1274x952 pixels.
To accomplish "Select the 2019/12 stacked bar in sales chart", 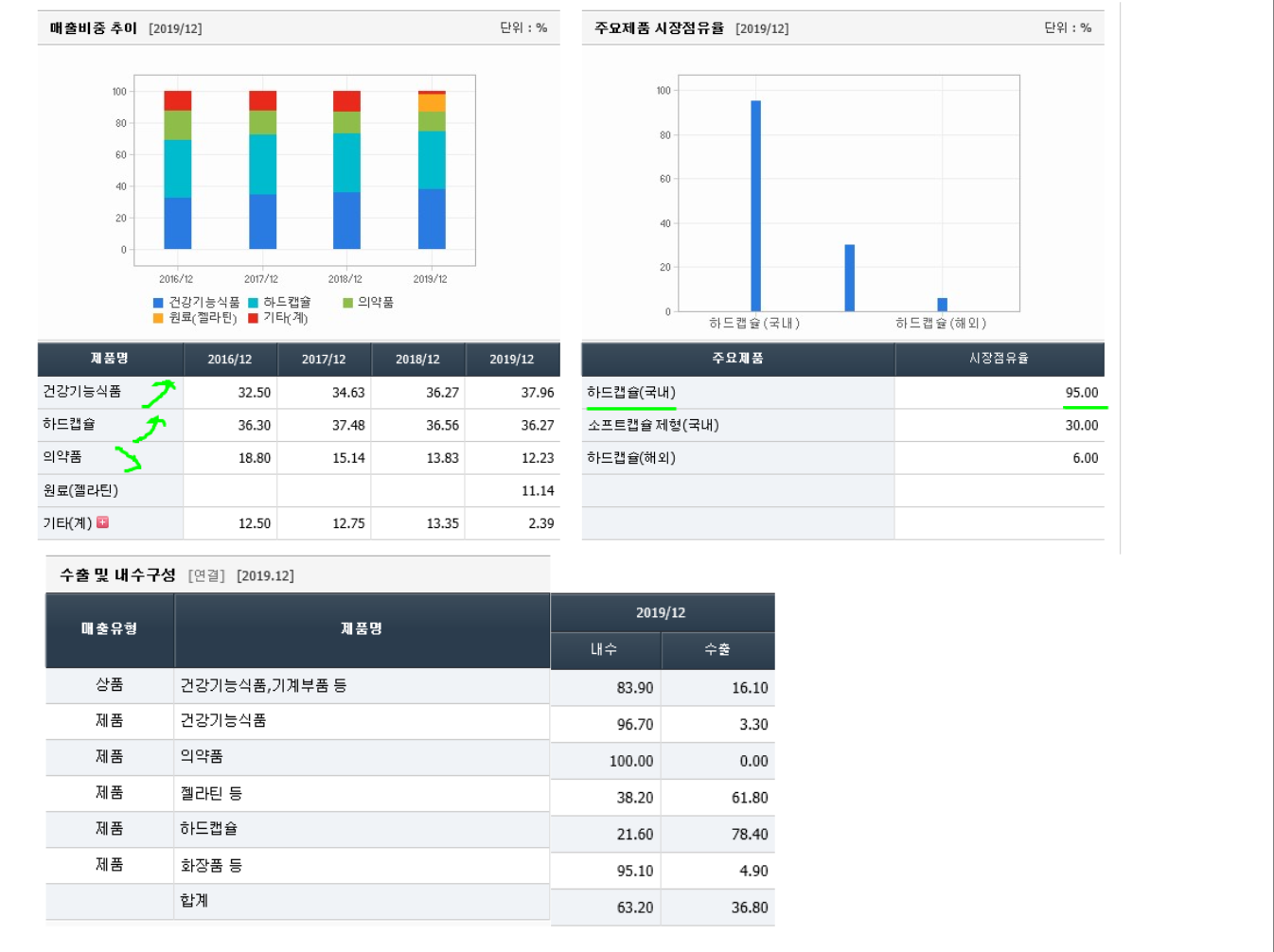I will 432,170.
